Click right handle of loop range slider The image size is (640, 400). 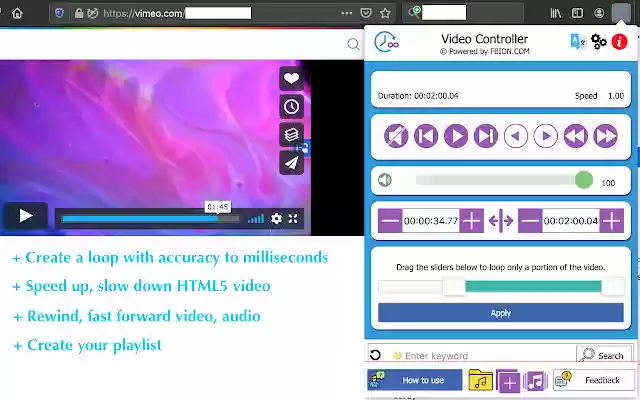click(x=613, y=287)
